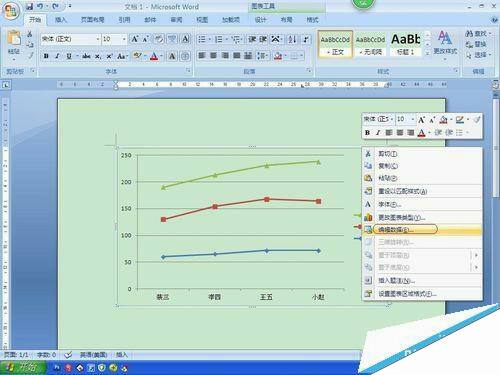
Task: Open the ribbon font name dropdown
Action: click(x=98, y=39)
